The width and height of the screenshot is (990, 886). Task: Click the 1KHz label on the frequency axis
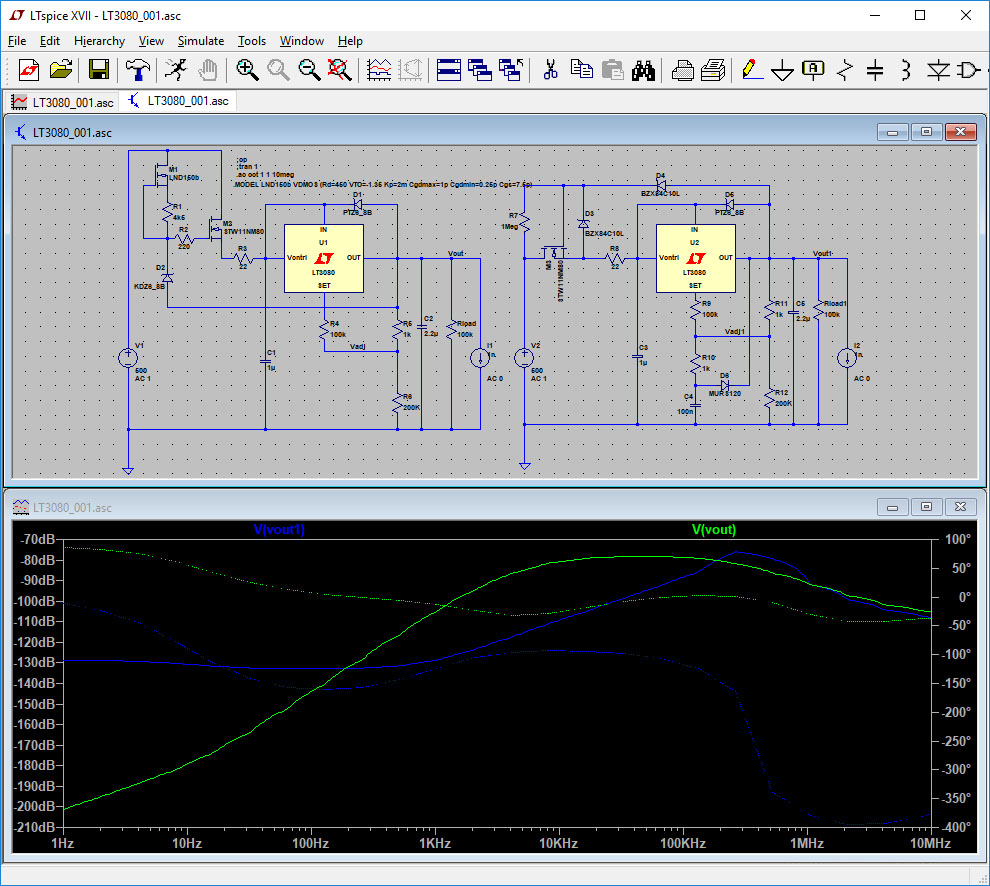(x=435, y=843)
